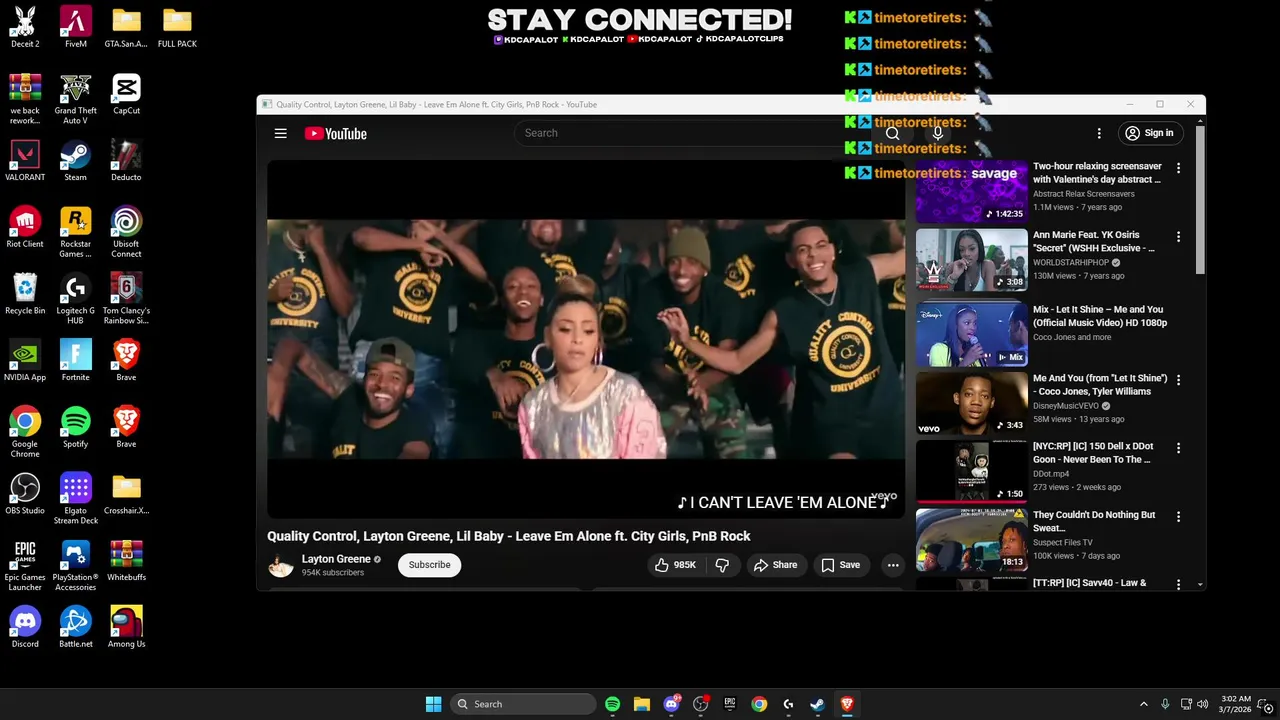Select the Among Us desktop icon
Screen dimensions: 1280x720
[x=126, y=627]
